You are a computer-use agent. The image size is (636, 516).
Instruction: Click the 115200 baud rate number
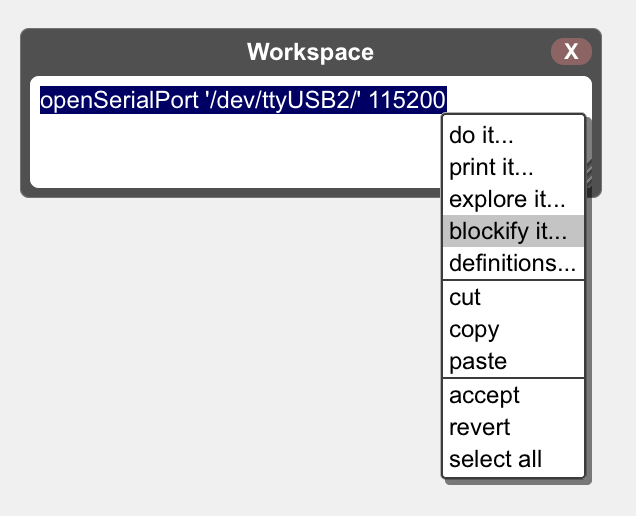click(x=407, y=100)
